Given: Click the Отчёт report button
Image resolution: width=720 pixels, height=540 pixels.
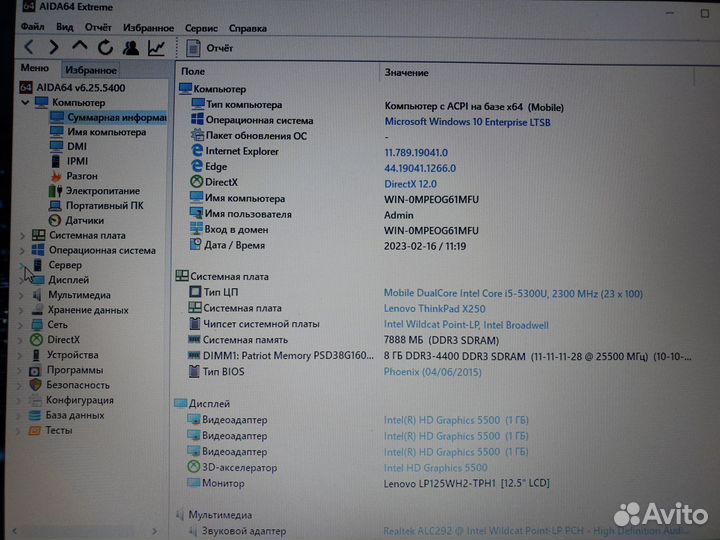Looking at the screenshot, I should tap(210, 48).
